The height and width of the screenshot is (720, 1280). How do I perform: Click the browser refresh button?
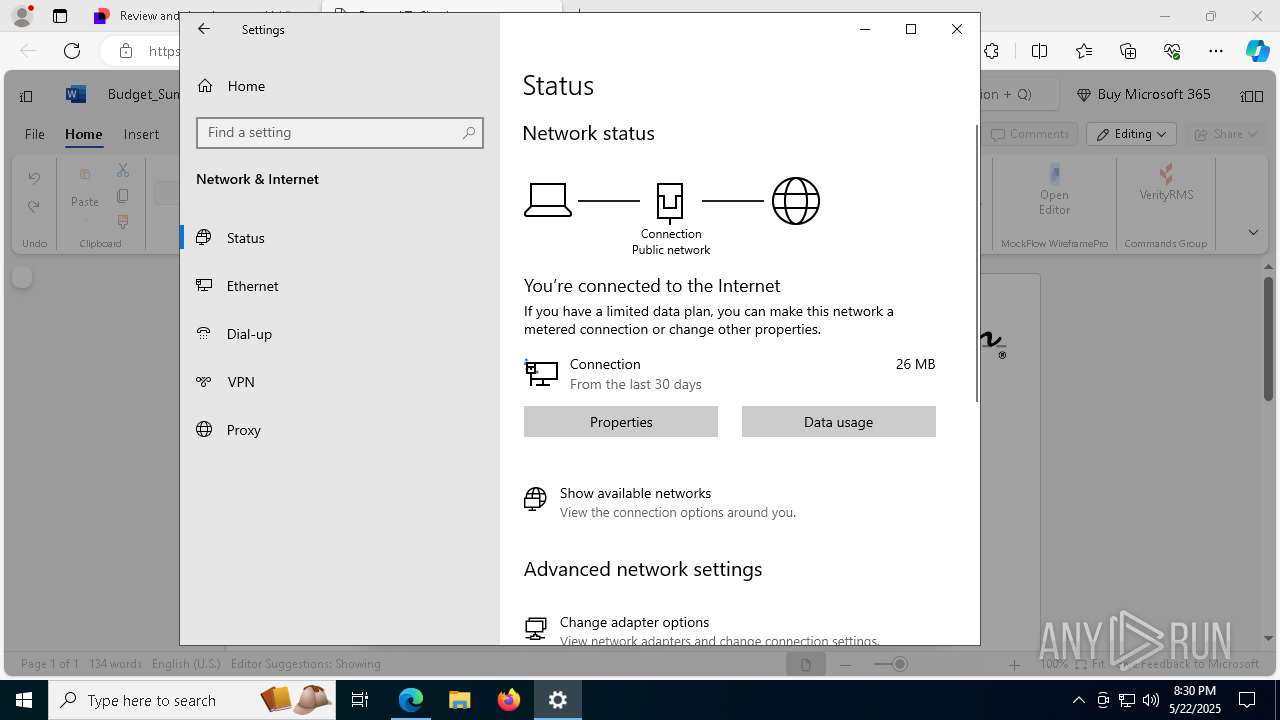[x=72, y=51]
